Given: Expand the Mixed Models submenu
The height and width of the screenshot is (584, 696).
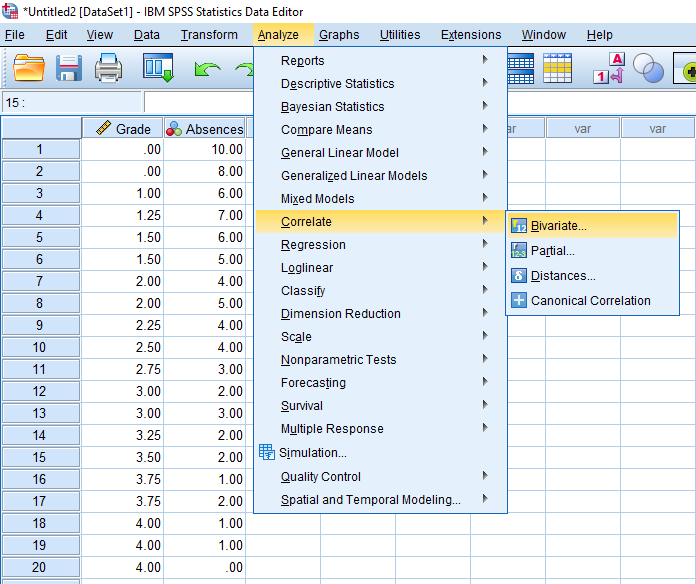Looking at the screenshot, I should 380,198.
